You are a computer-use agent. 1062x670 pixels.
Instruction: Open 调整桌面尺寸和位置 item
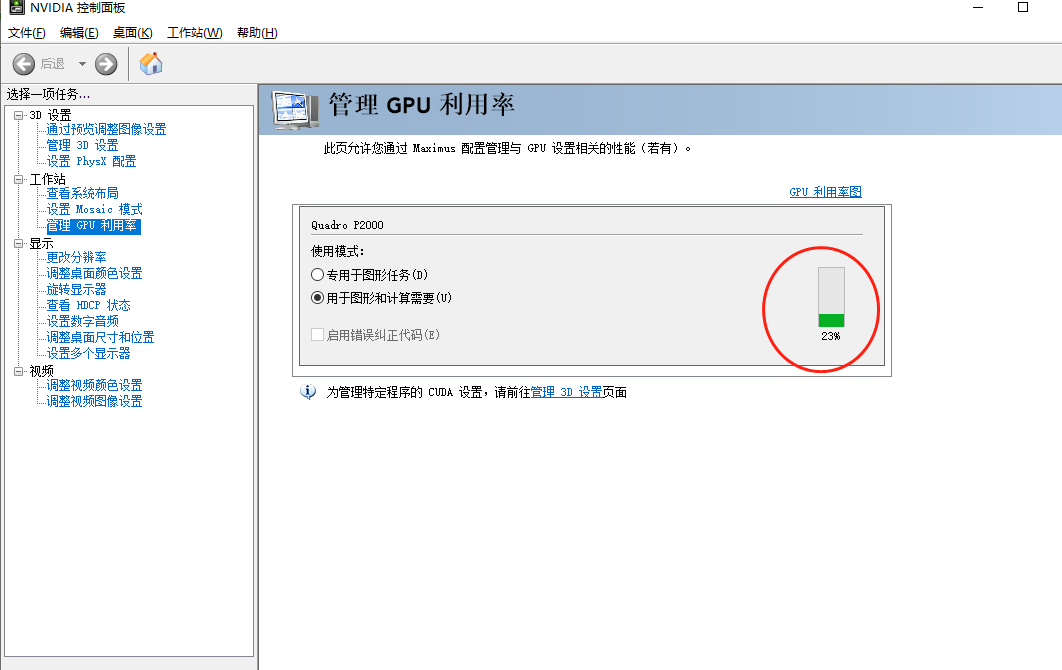pyautogui.click(x=100, y=337)
